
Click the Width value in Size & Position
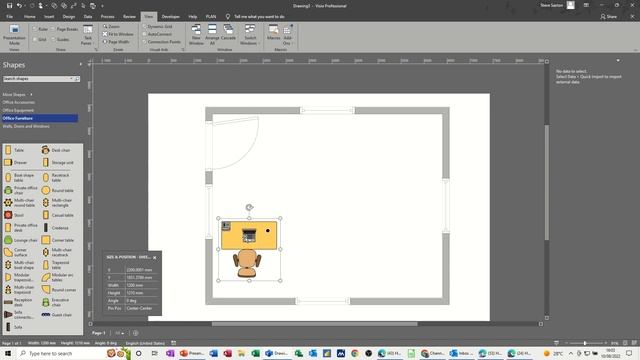pos(140,285)
